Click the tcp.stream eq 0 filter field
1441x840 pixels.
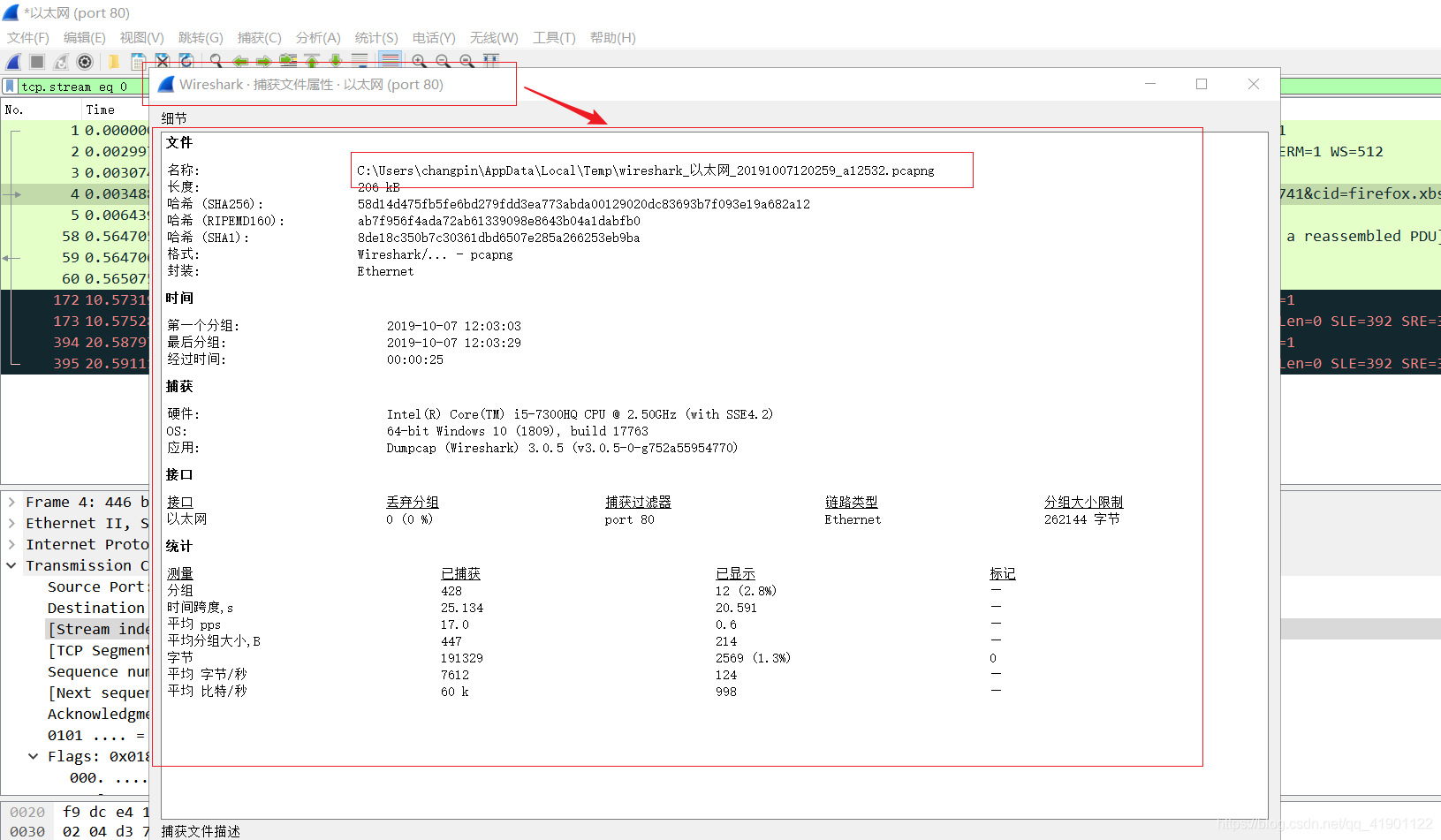coord(84,87)
